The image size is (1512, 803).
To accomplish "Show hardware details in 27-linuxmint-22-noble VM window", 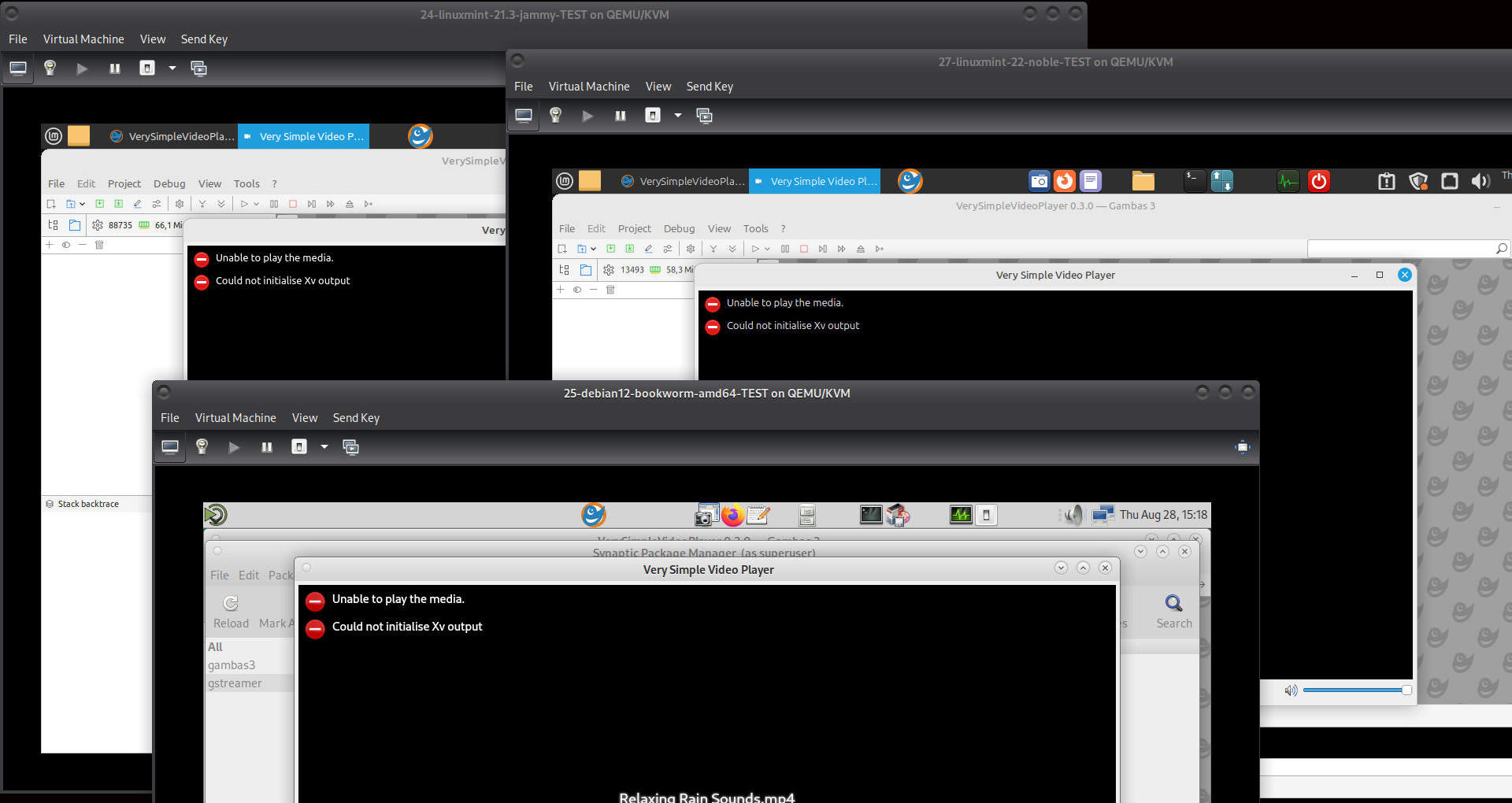I will 555,116.
